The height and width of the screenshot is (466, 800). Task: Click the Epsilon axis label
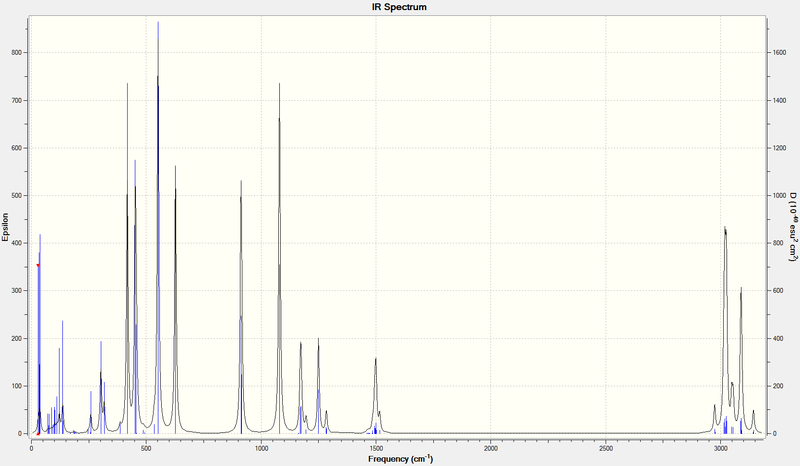pos(6,227)
